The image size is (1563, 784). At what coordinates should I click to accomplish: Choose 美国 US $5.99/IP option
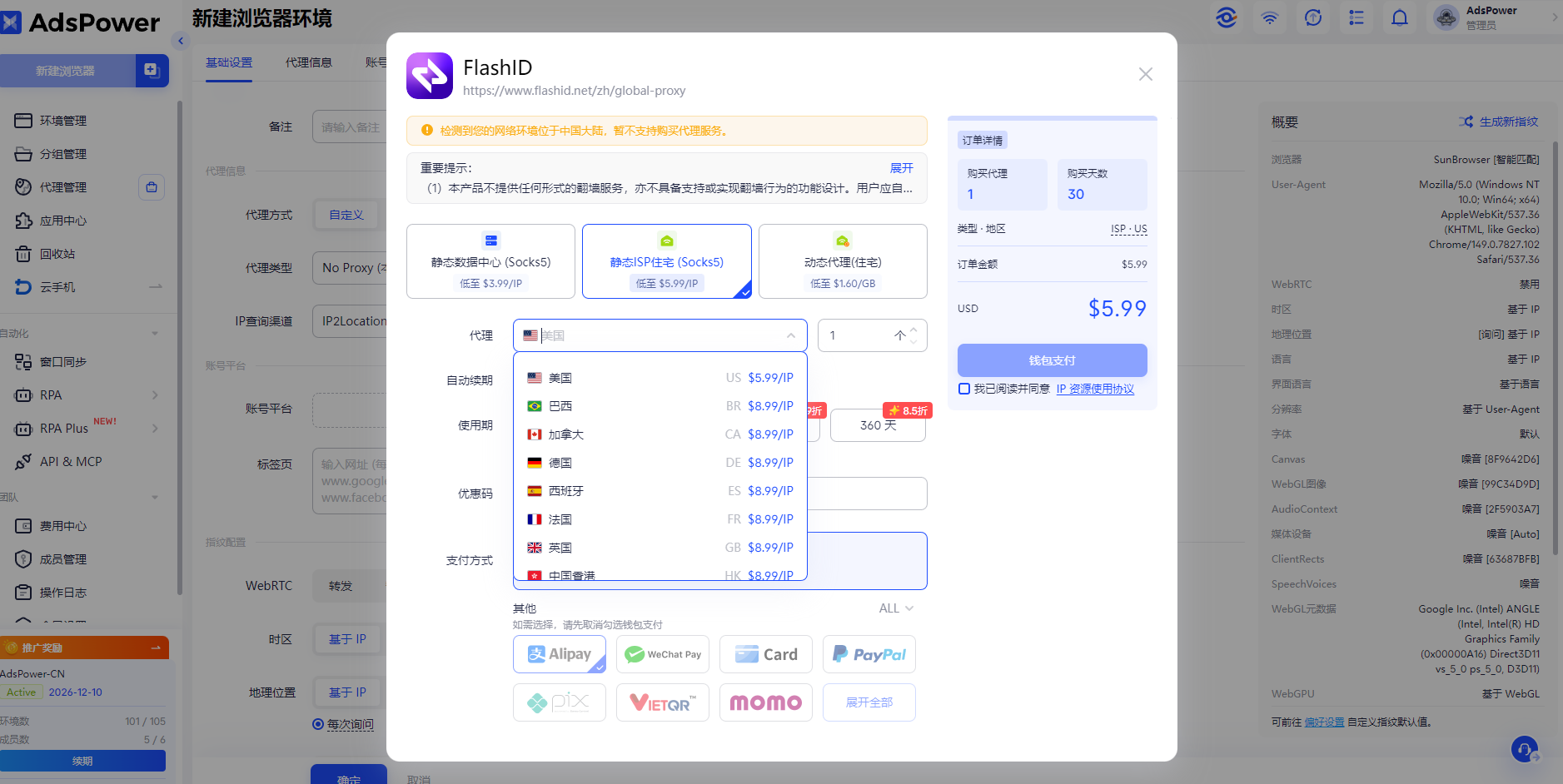[660, 378]
